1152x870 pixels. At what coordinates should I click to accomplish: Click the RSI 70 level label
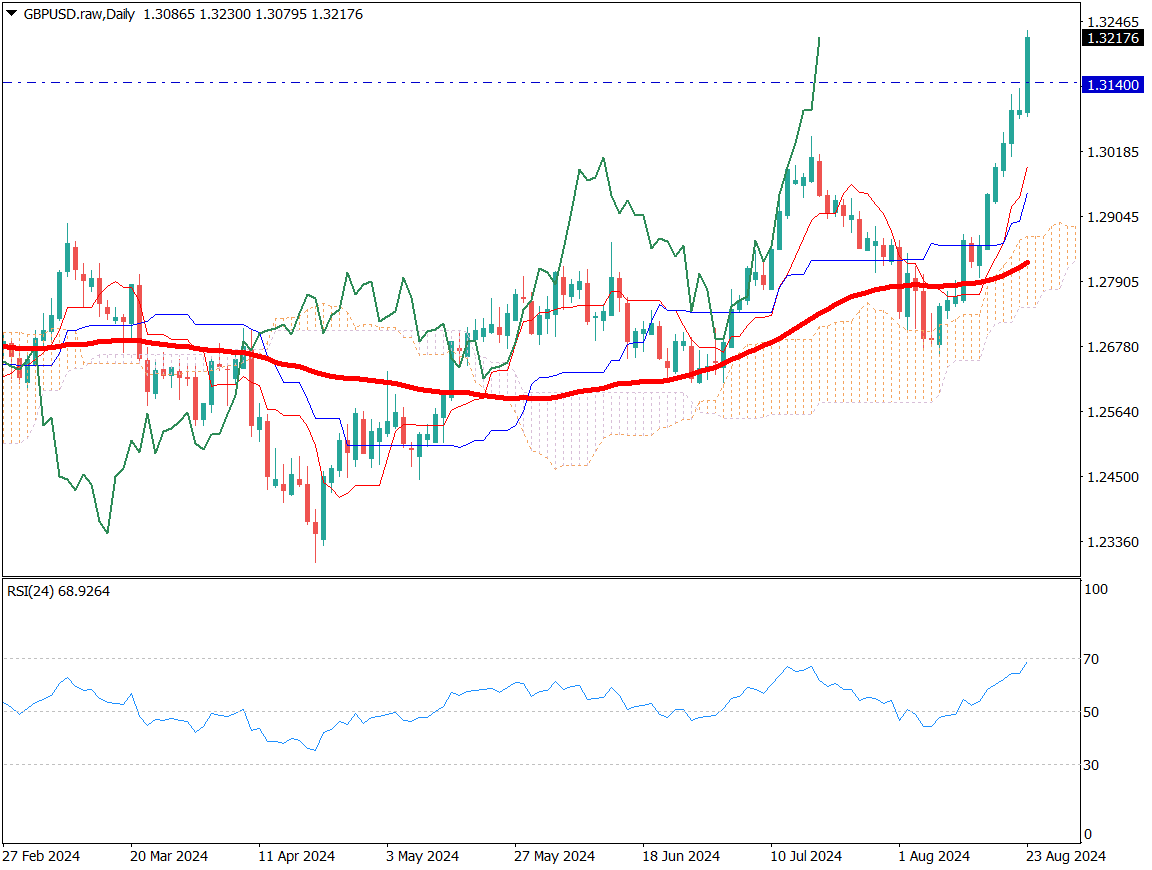pyautogui.click(x=1092, y=659)
